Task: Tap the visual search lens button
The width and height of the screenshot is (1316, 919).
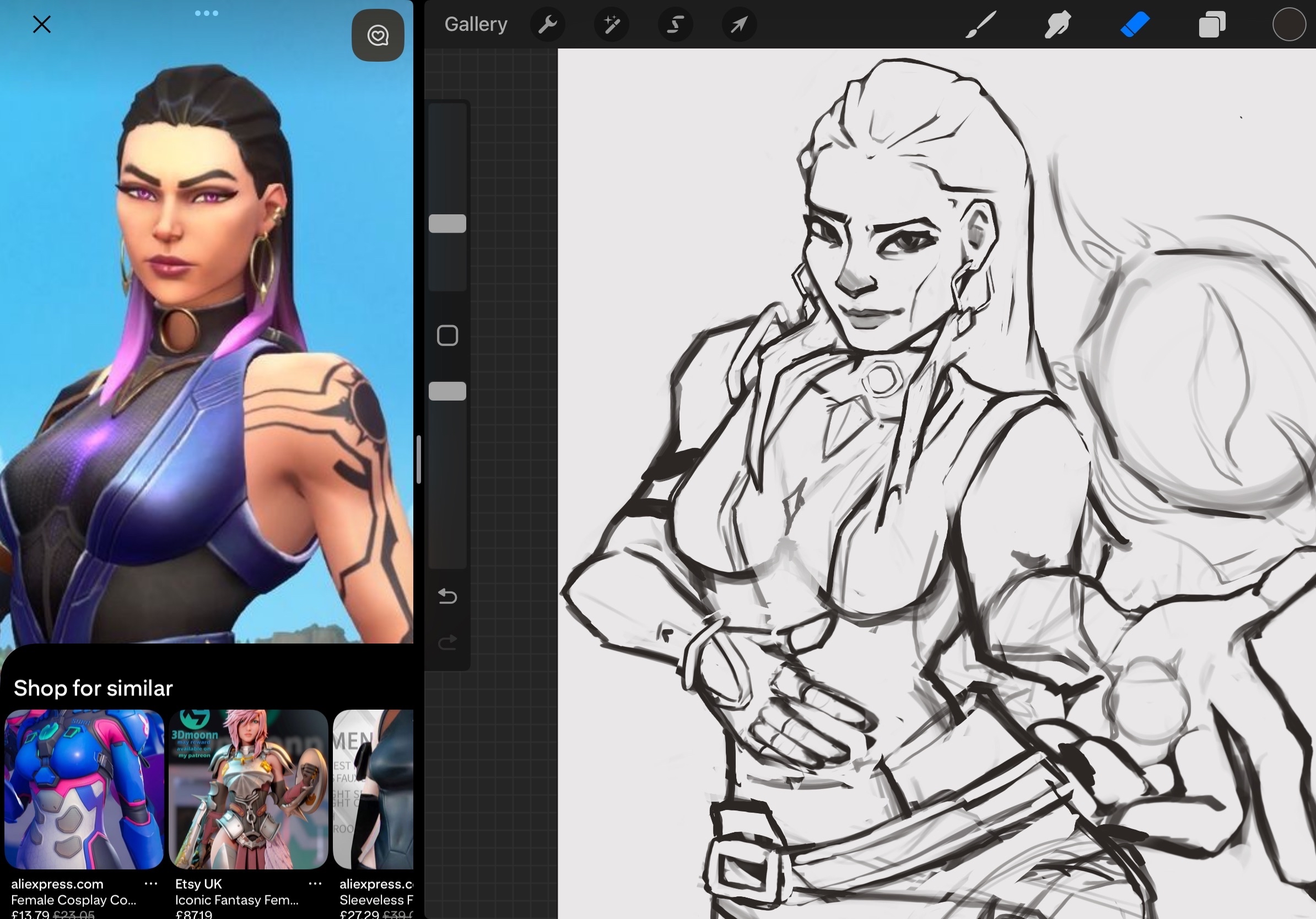Action: (377, 35)
